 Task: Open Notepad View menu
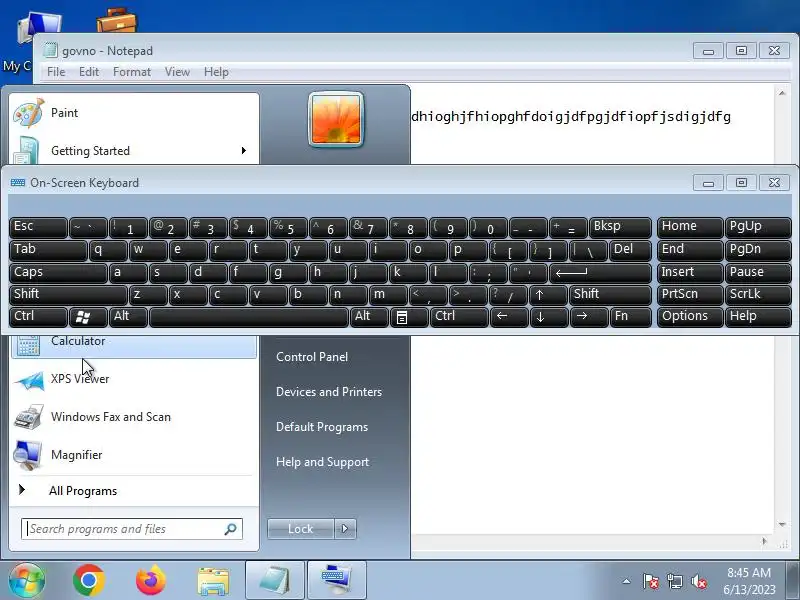click(x=177, y=72)
